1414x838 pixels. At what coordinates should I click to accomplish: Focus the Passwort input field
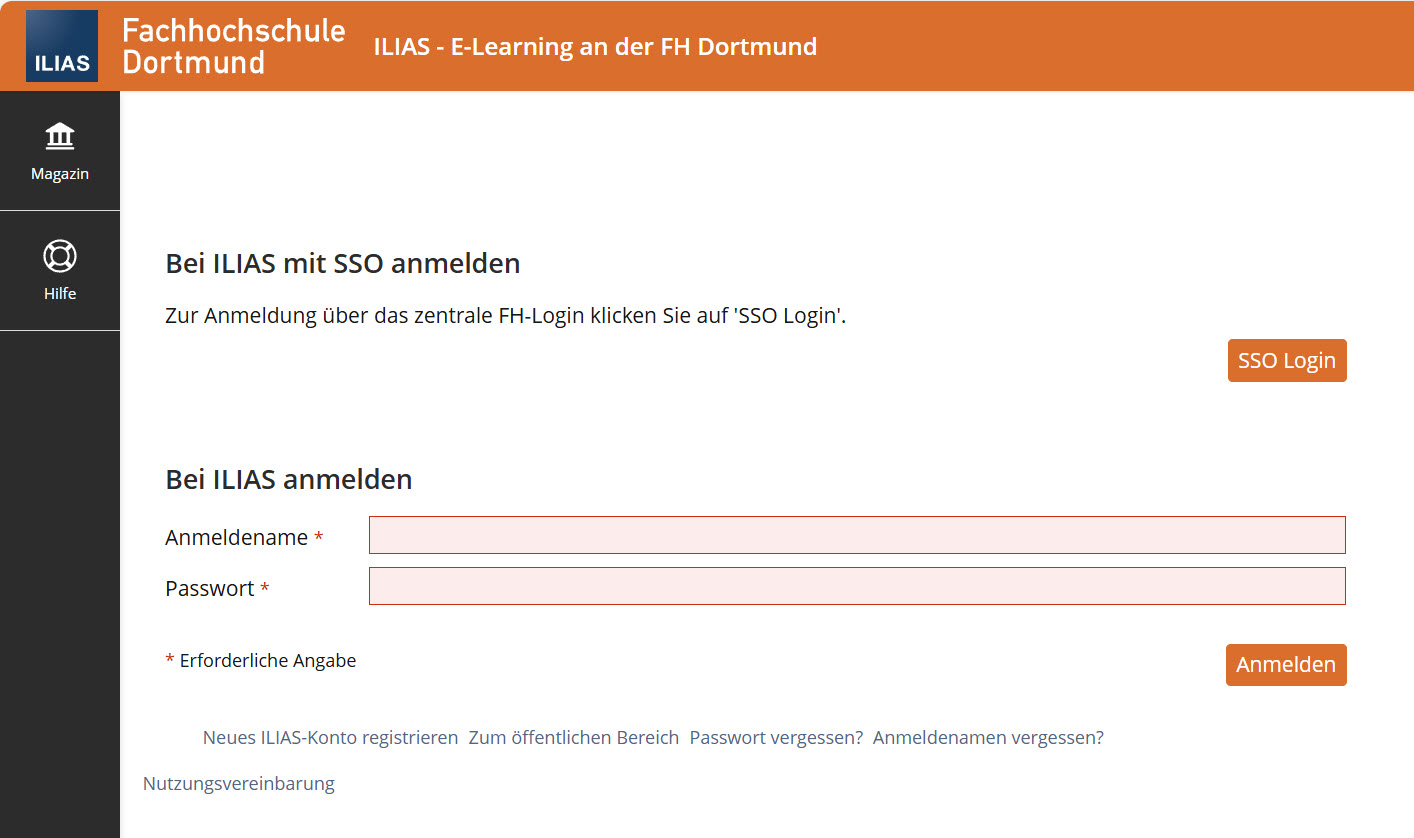(x=857, y=586)
